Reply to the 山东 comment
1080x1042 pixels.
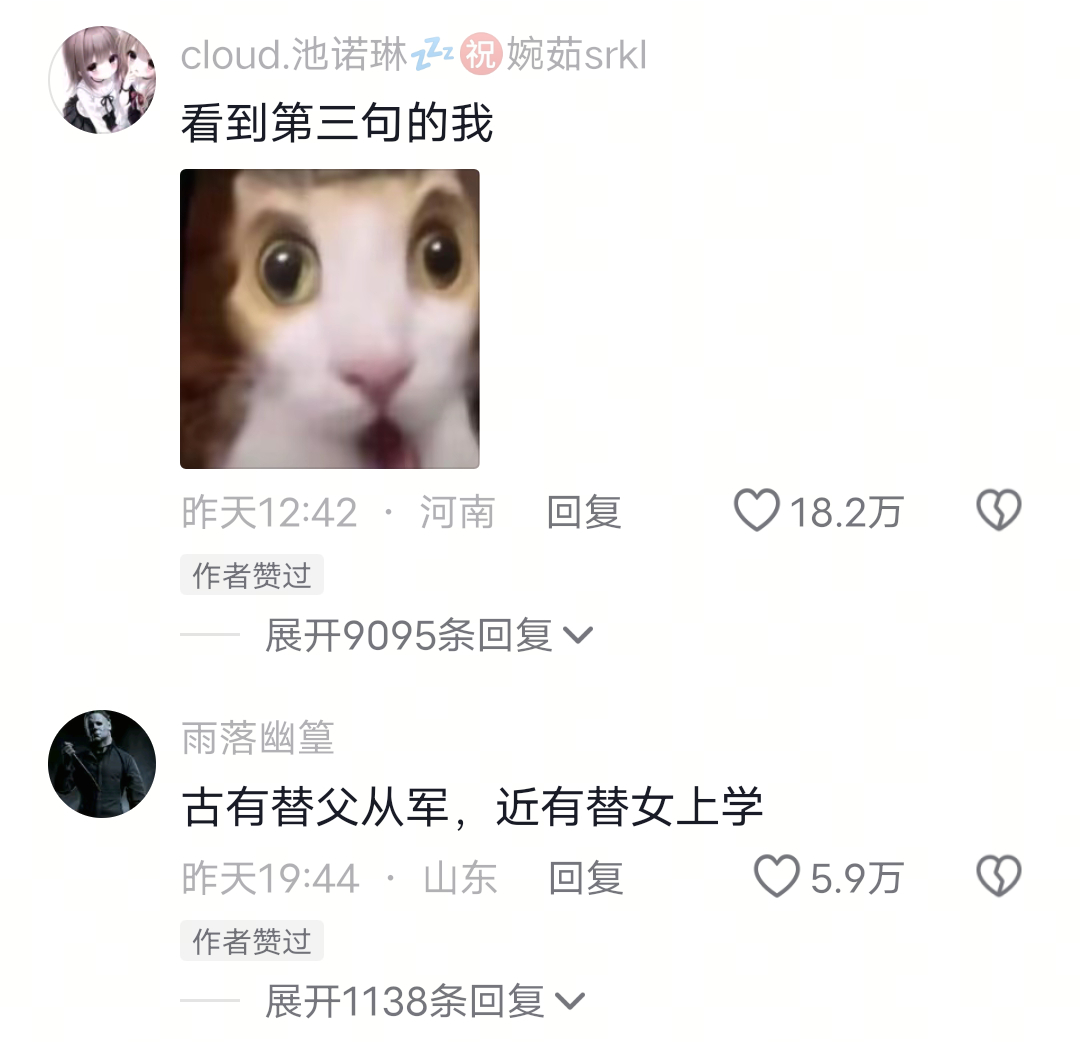pos(586,878)
